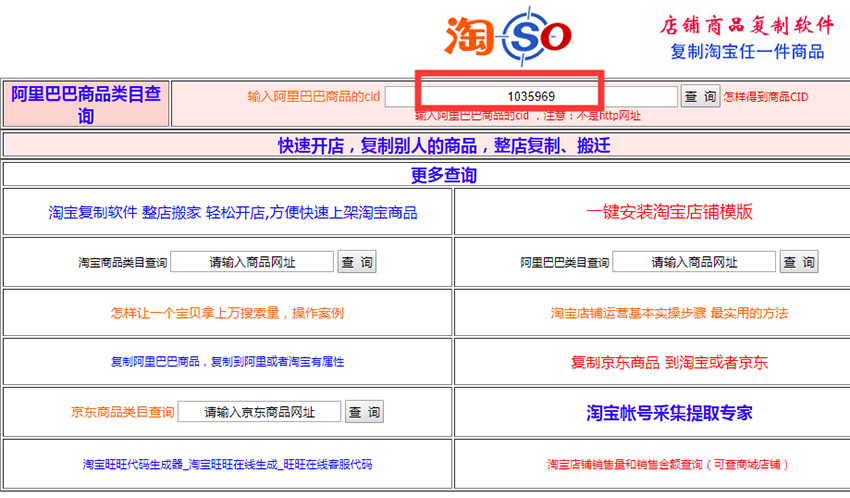This screenshot has height=498, width=850.
Task: Open the 阿里巴巴商品类目查询 heading link
Action: (86, 104)
